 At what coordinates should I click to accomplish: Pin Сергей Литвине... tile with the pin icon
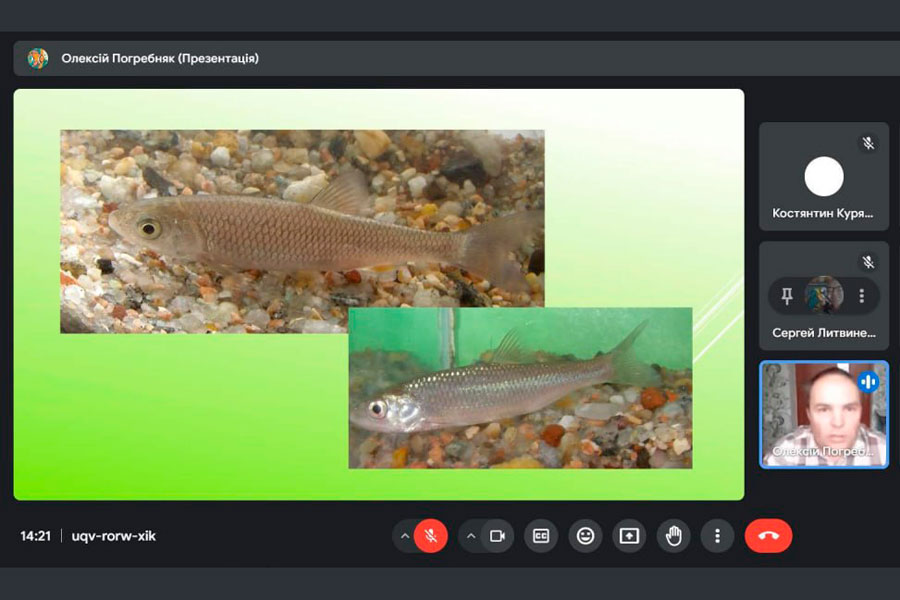coord(787,296)
